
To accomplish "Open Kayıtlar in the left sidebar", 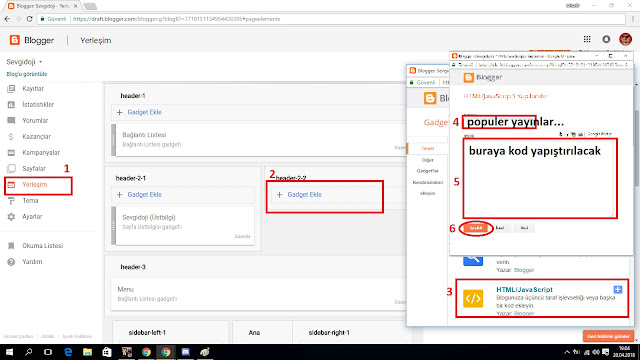I will coord(33,89).
